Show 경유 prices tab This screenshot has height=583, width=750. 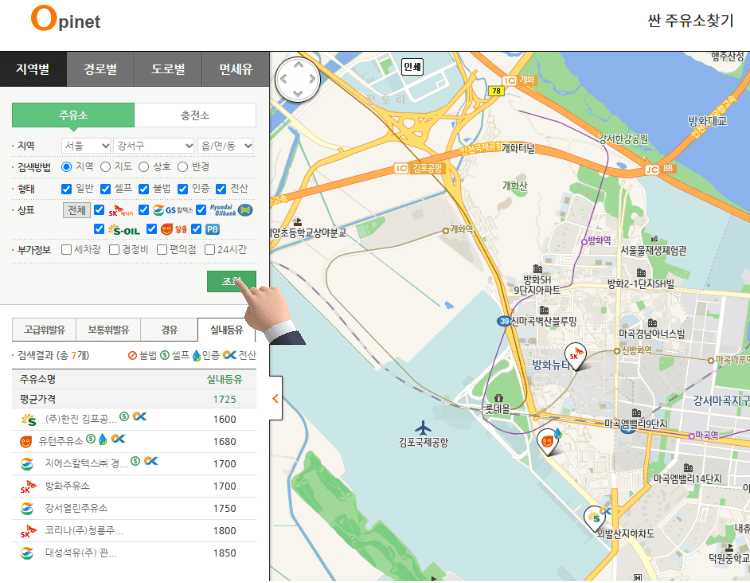tap(169, 330)
